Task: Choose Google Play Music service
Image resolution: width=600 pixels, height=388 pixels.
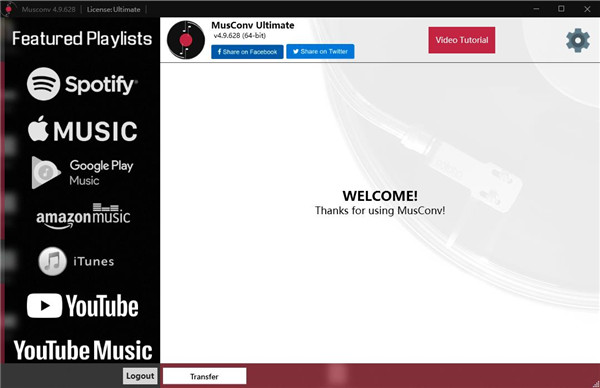Action: pos(82,173)
